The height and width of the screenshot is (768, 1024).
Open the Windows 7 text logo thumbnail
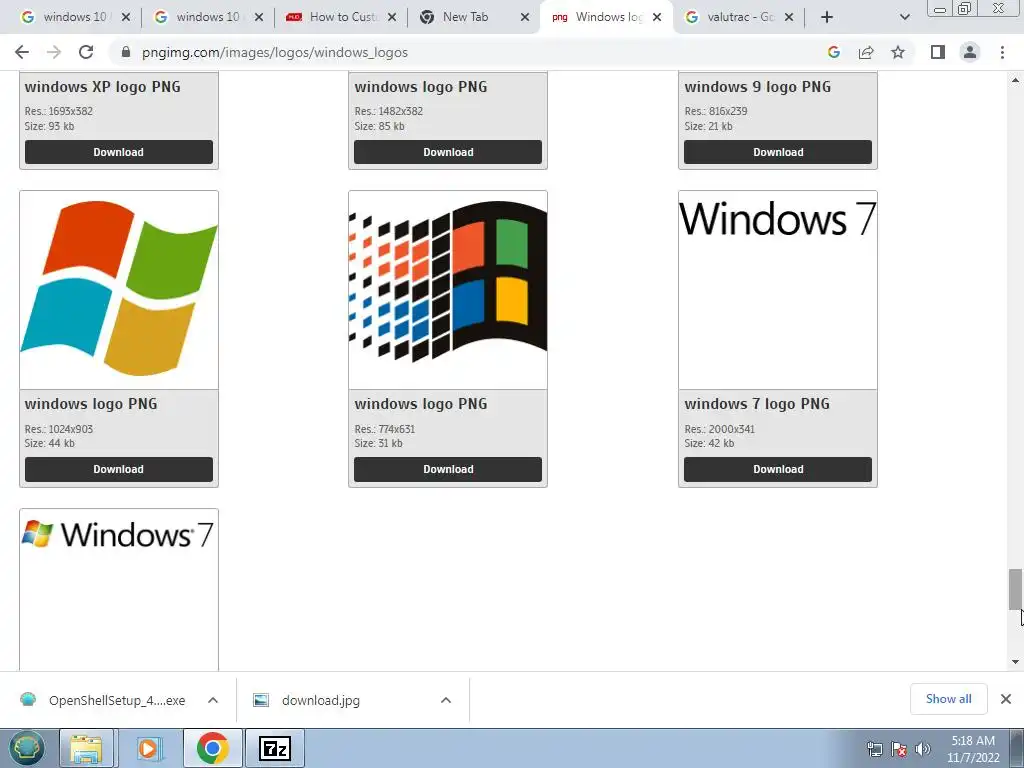(x=778, y=290)
